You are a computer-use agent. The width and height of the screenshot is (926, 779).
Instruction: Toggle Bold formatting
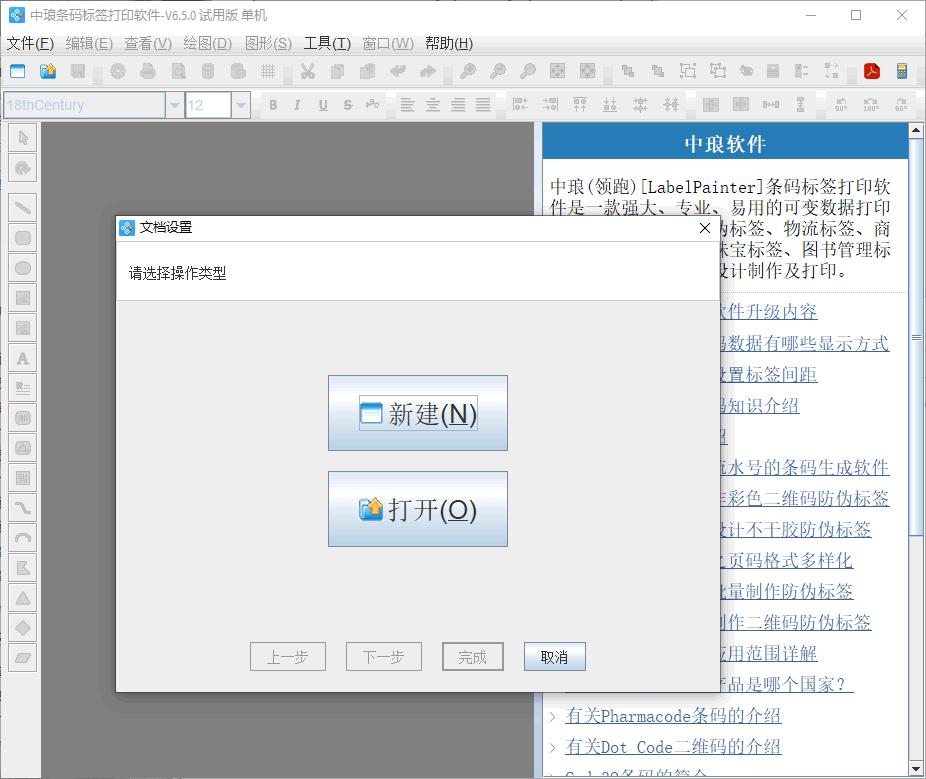tap(273, 105)
